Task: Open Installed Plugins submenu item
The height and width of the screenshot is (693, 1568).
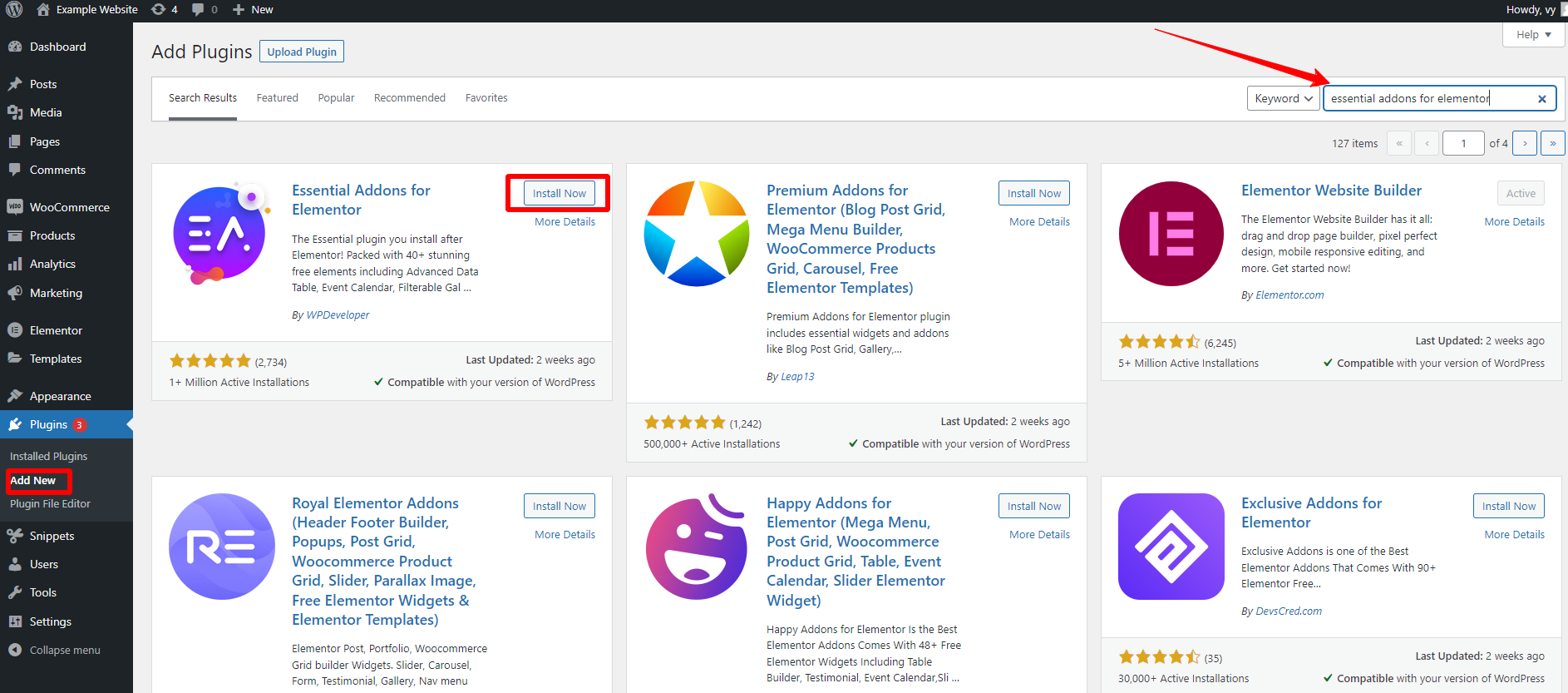Action: click(x=48, y=456)
